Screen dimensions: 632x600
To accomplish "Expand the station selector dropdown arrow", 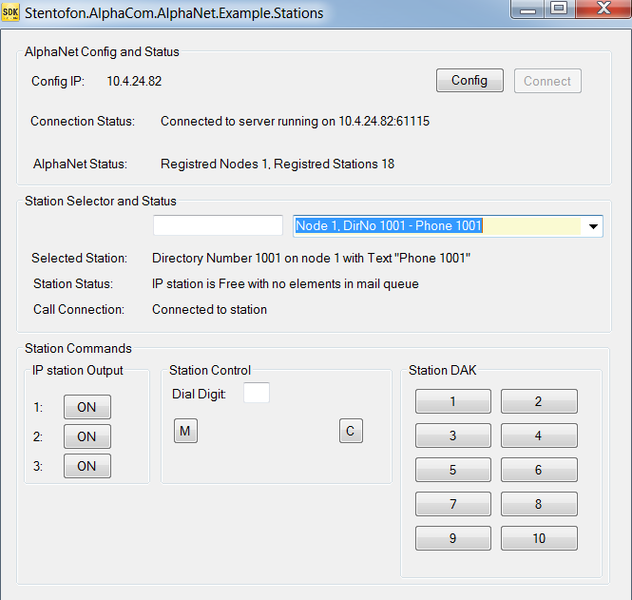I will (x=593, y=226).
